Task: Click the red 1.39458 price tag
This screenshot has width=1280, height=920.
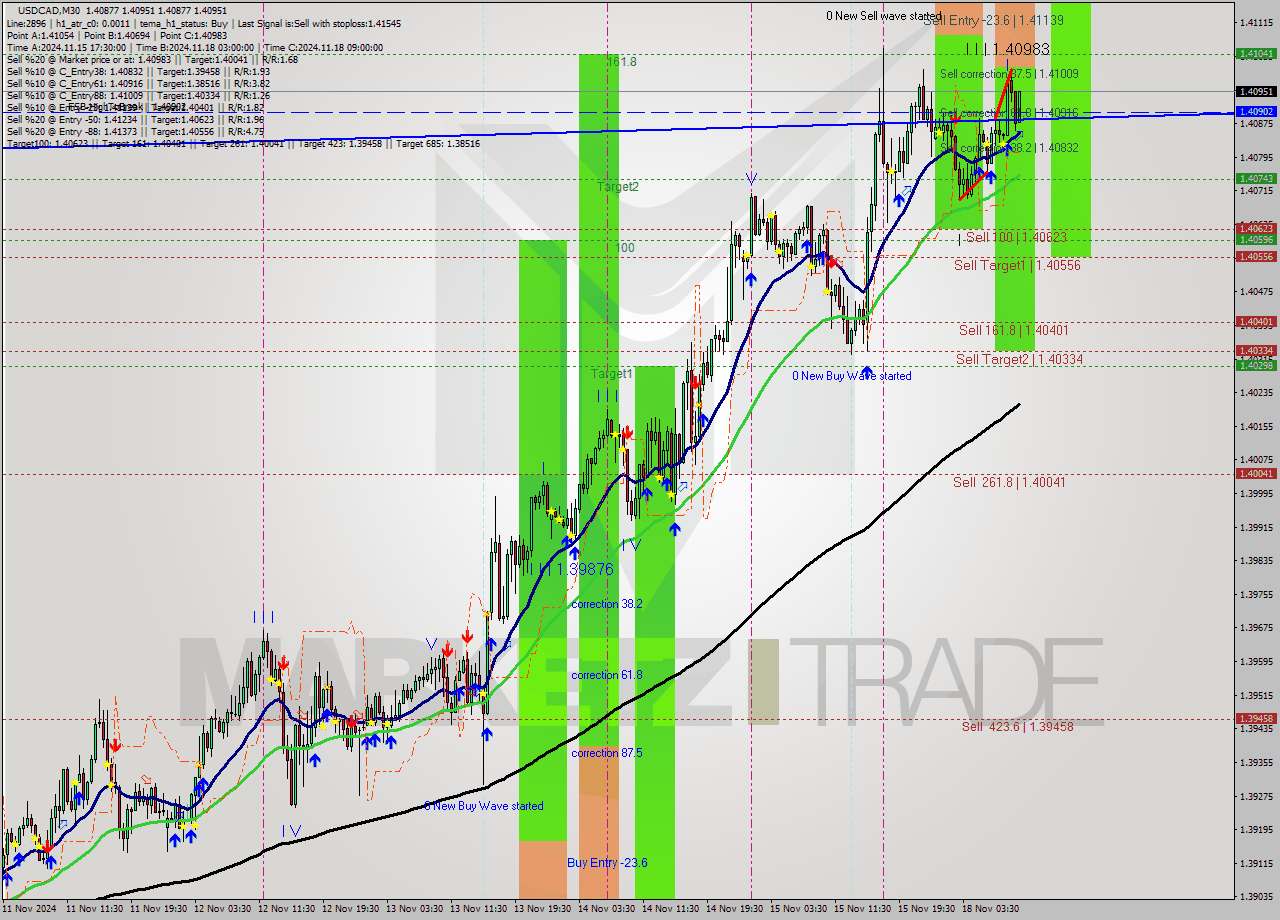Action: [x=1256, y=718]
